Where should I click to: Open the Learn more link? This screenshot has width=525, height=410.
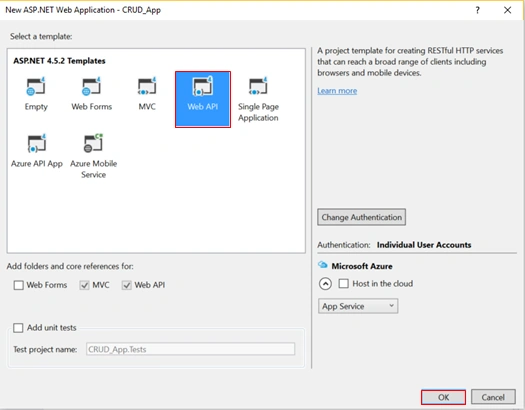pos(337,91)
